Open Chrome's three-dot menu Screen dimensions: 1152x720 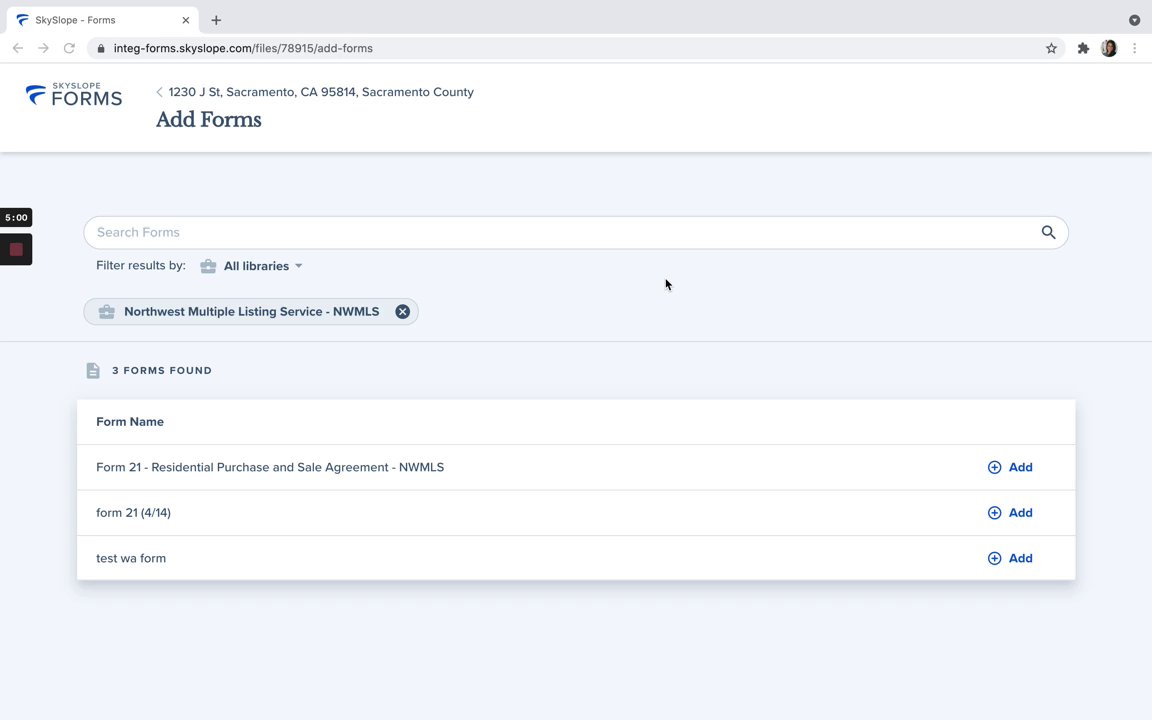point(1135,48)
